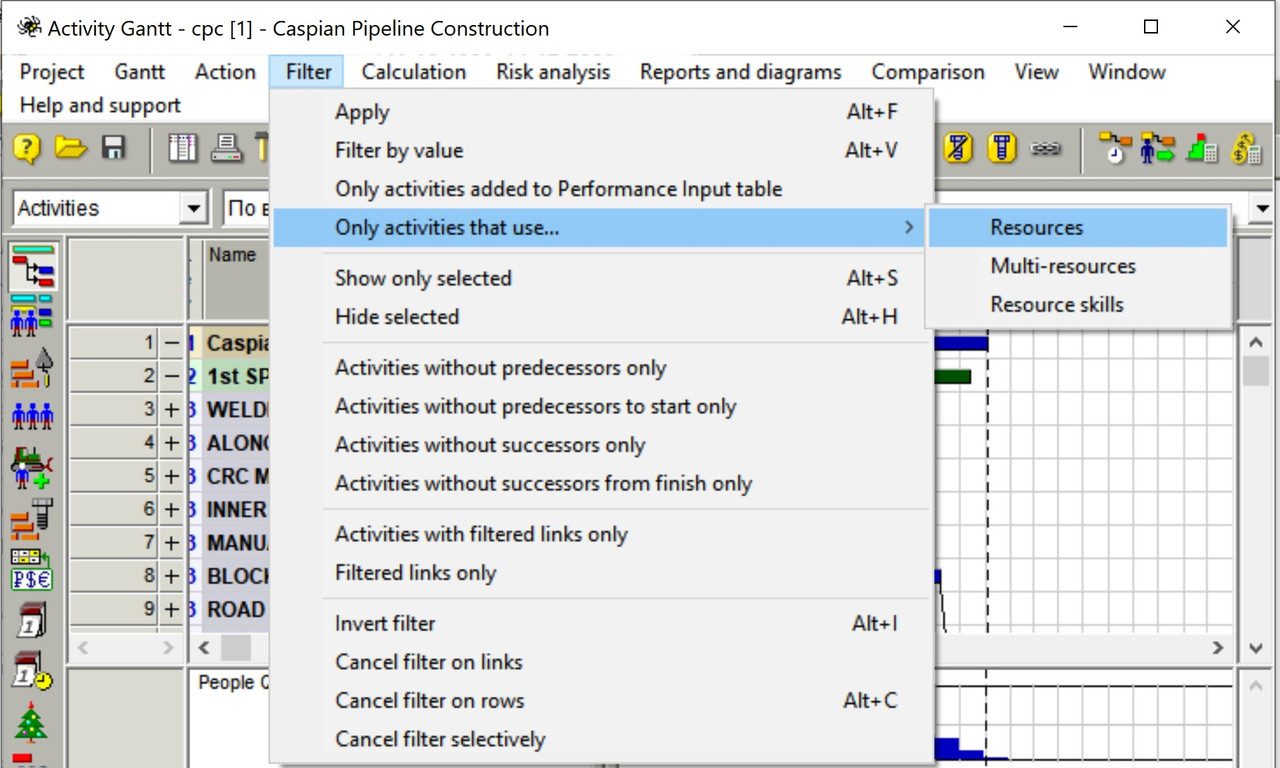Save project using the floppy disk icon
The width and height of the screenshot is (1280, 768).
point(113,150)
